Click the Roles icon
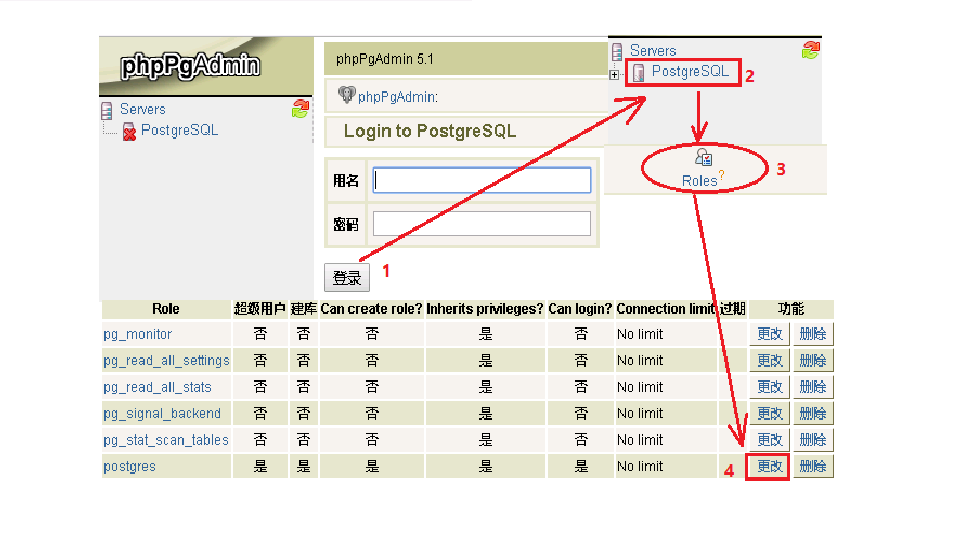This screenshot has height=540, width=960. [x=703, y=158]
